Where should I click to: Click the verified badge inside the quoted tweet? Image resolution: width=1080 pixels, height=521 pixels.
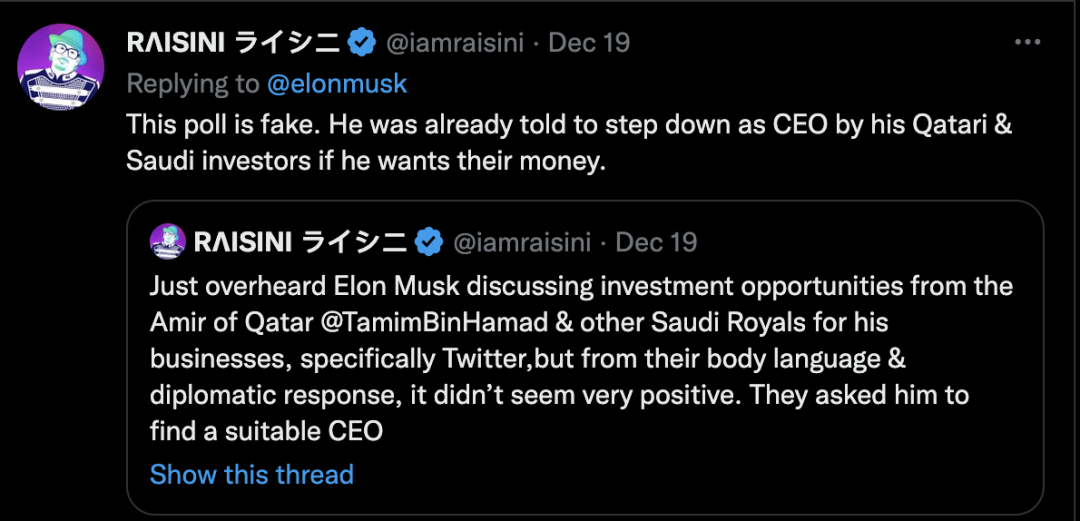[x=430, y=243]
